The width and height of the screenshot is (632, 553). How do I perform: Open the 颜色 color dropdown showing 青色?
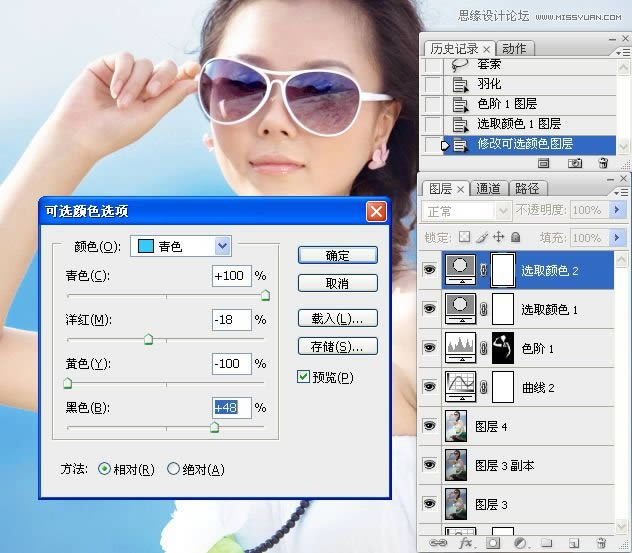tap(222, 246)
